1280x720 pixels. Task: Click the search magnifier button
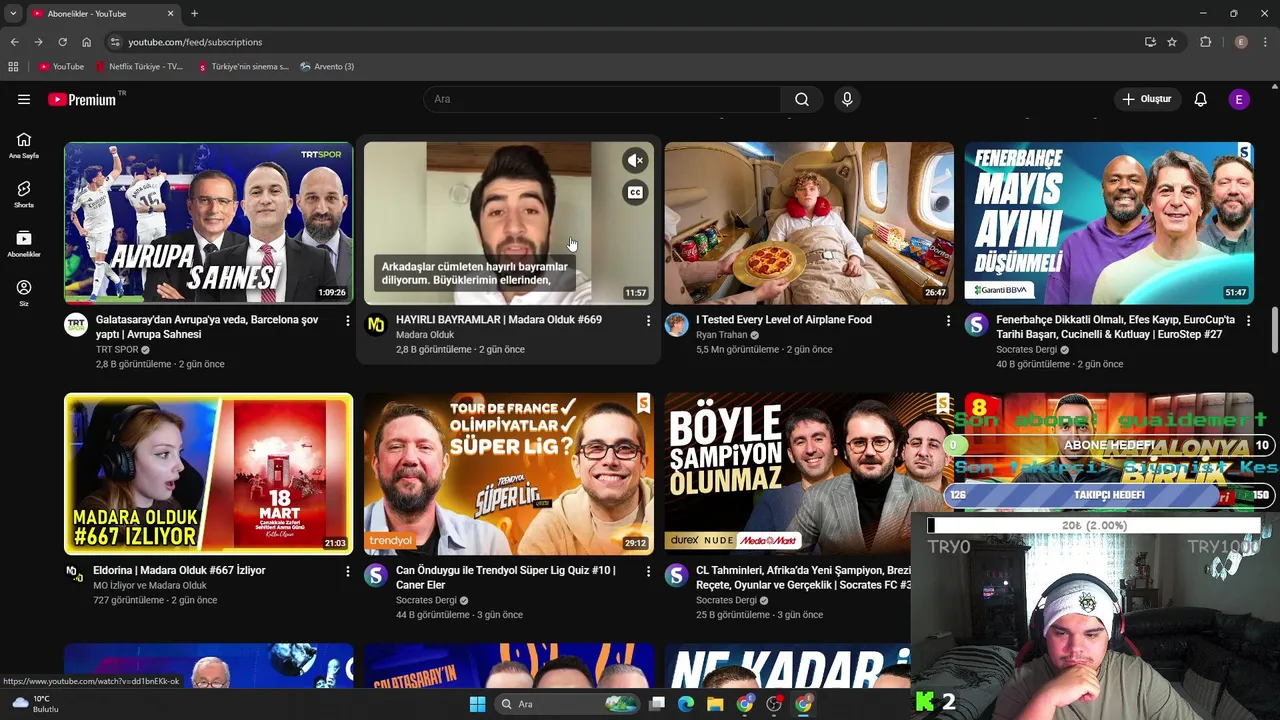[x=802, y=99]
